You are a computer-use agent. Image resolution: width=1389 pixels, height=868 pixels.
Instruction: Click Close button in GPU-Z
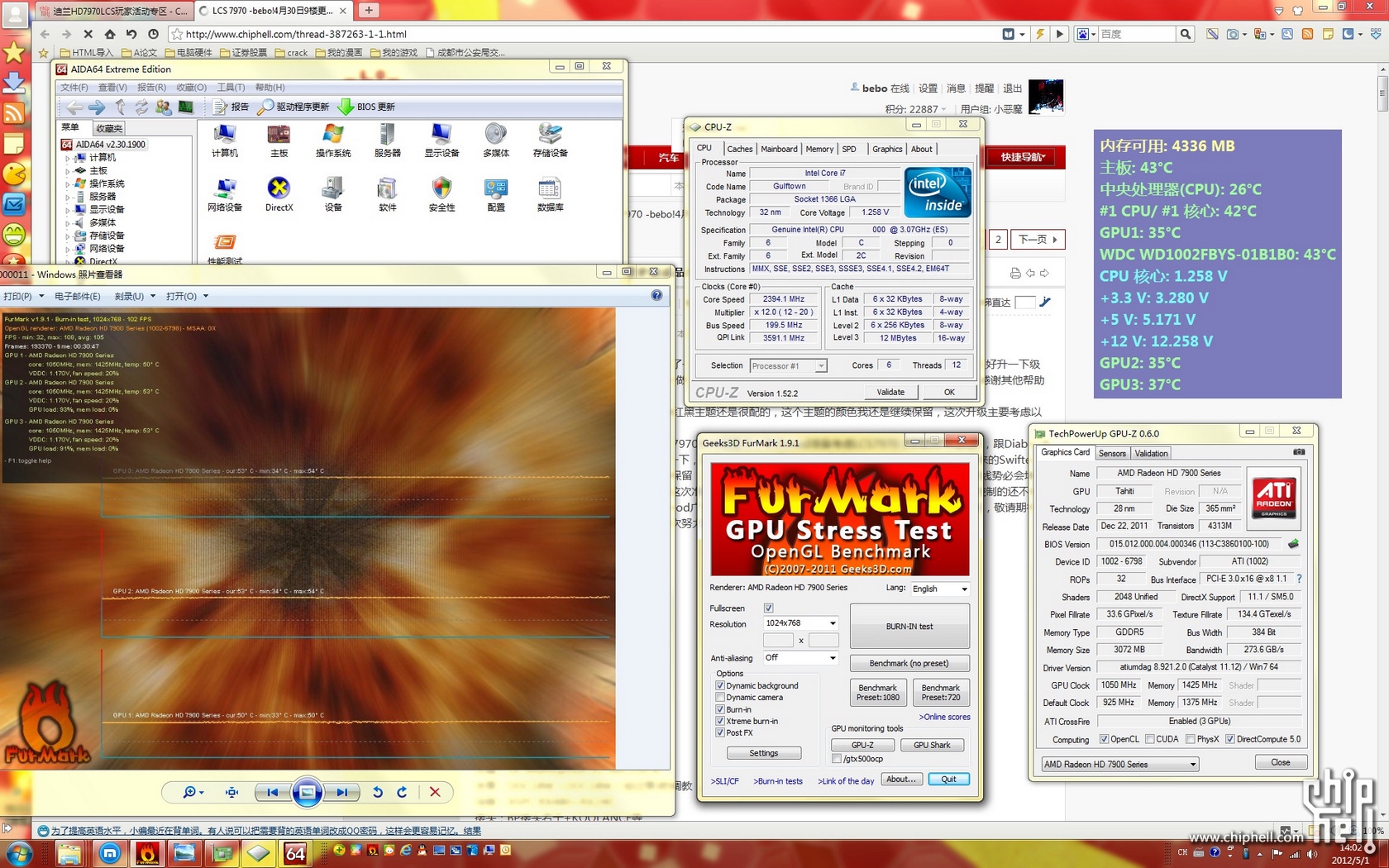(x=1280, y=762)
